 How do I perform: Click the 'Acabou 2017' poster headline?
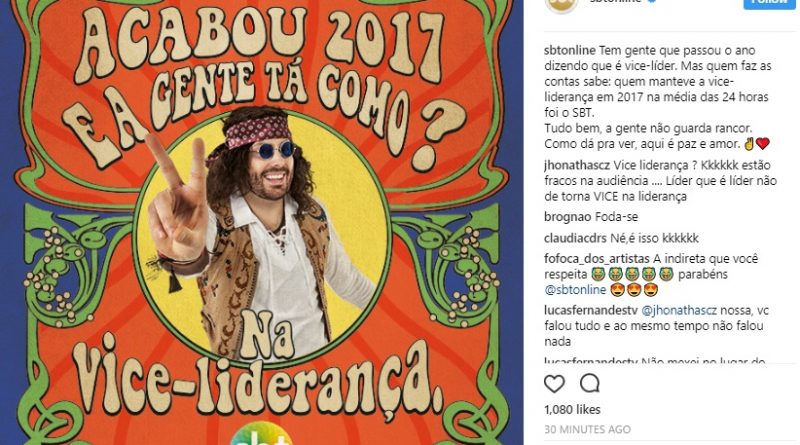tap(261, 43)
